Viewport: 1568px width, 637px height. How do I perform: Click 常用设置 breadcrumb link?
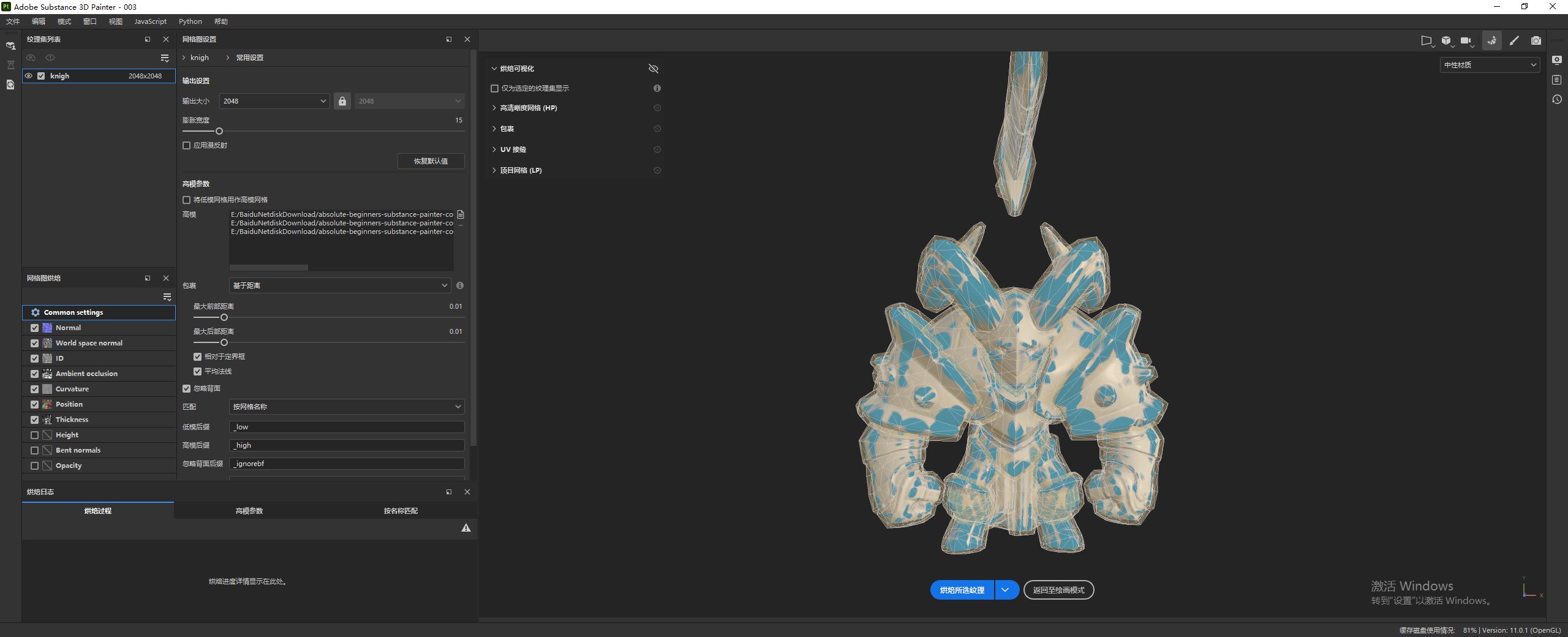tap(250, 58)
